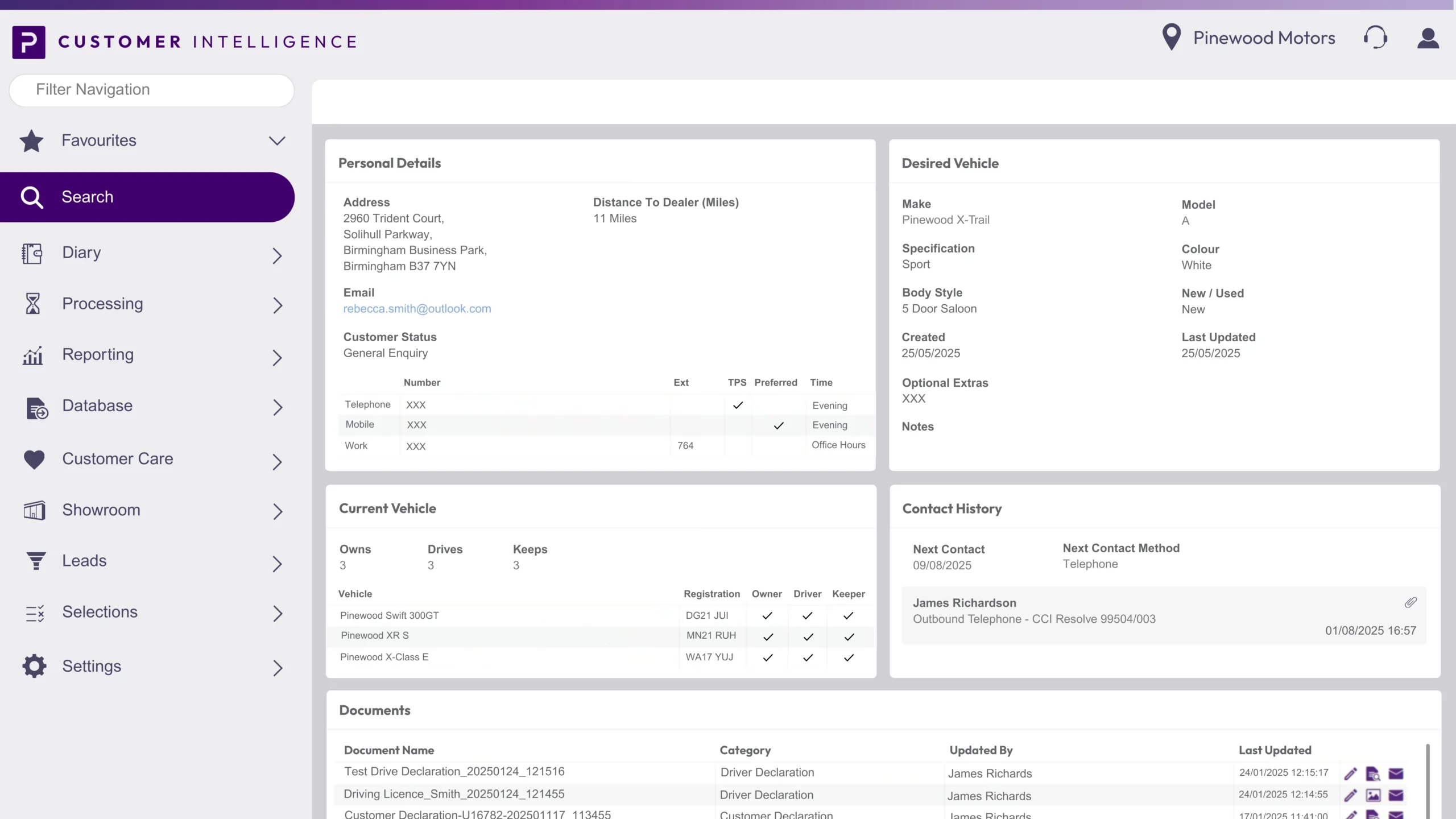This screenshot has height=819, width=1456.
Task: Toggle Owner check for Pinewood Swift 300GT
Action: [x=767, y=615]
